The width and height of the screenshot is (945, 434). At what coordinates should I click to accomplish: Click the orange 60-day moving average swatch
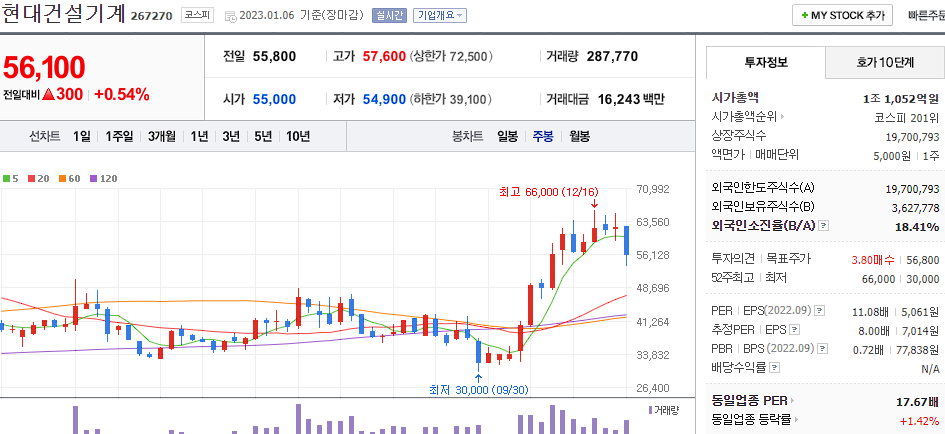pyautogui.click(x=62, y=178)
